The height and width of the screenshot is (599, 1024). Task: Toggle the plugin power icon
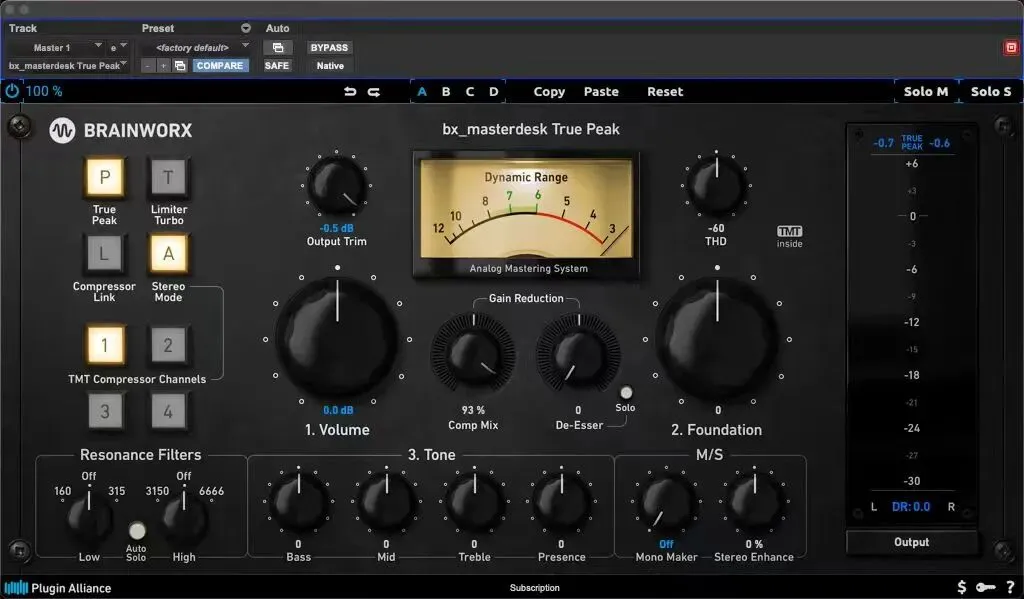point(12,91)
